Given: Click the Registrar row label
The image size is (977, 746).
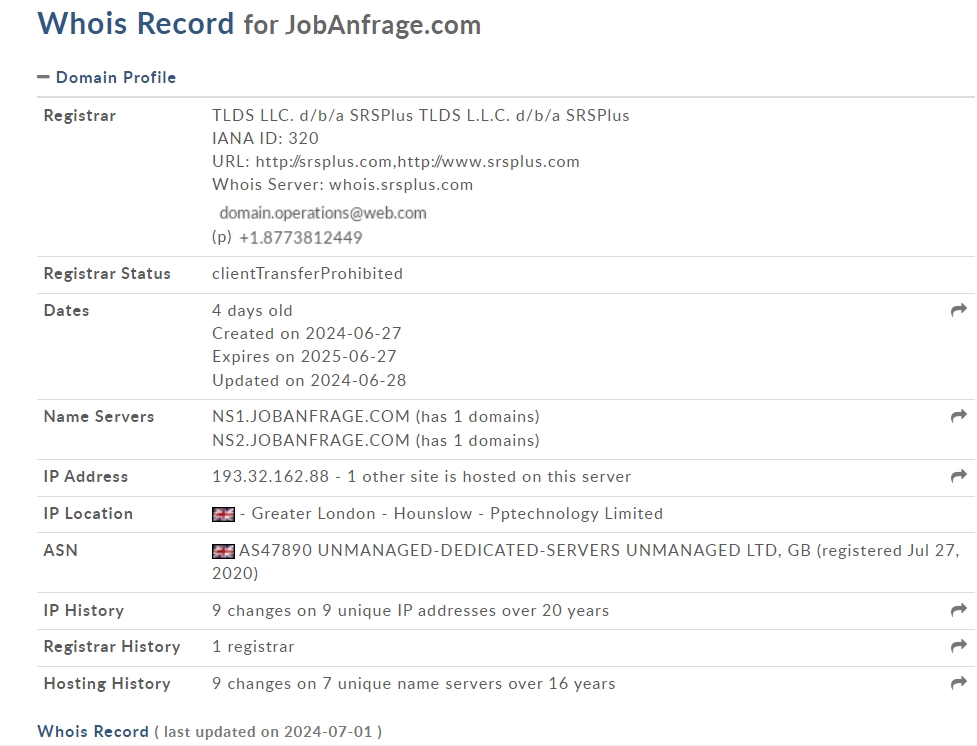Looking at the screenshot, I should pyautogui.click(x=80, y=116).
